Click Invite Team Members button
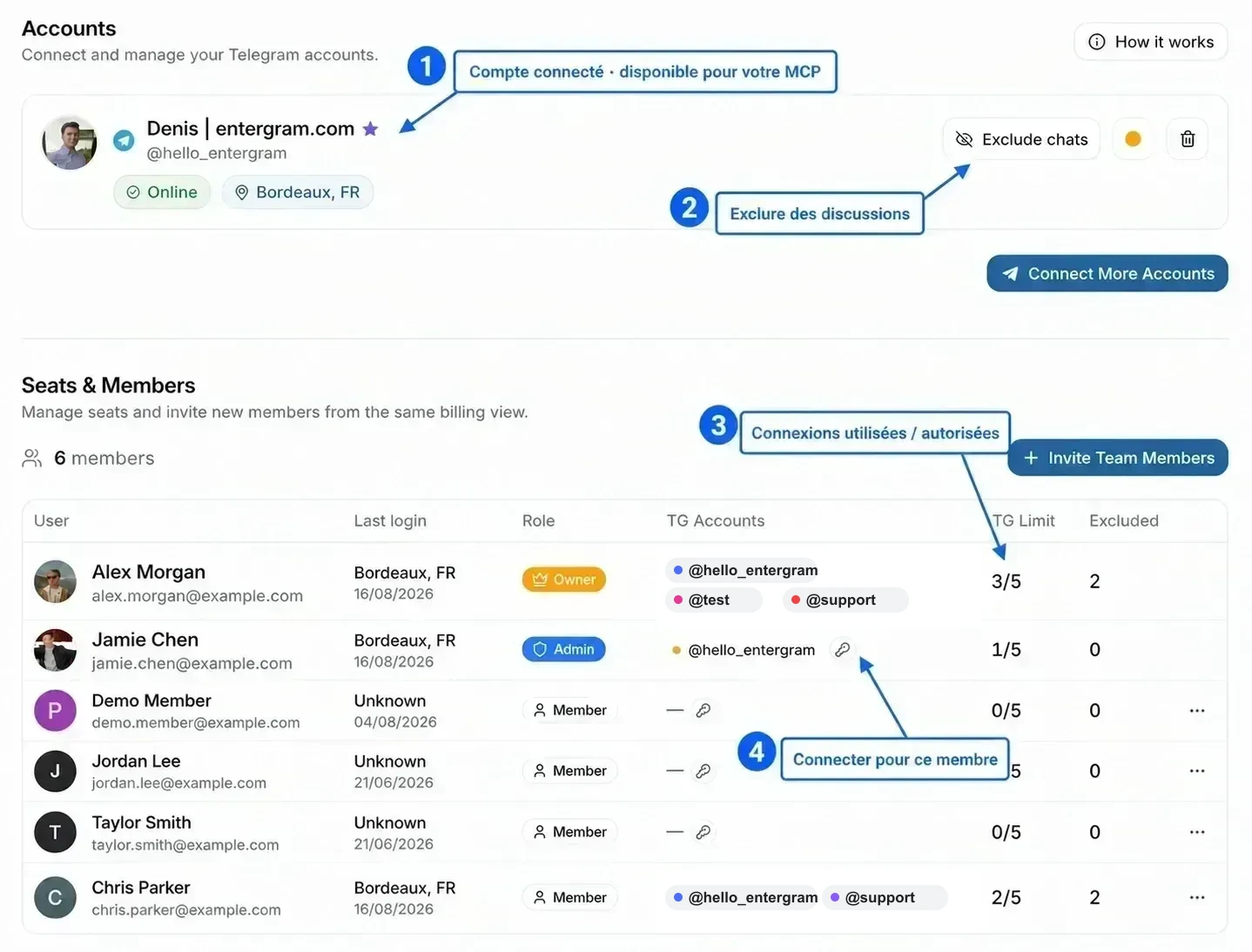The height and width of the screenshot is (952, 1252). click(1118, 458)
